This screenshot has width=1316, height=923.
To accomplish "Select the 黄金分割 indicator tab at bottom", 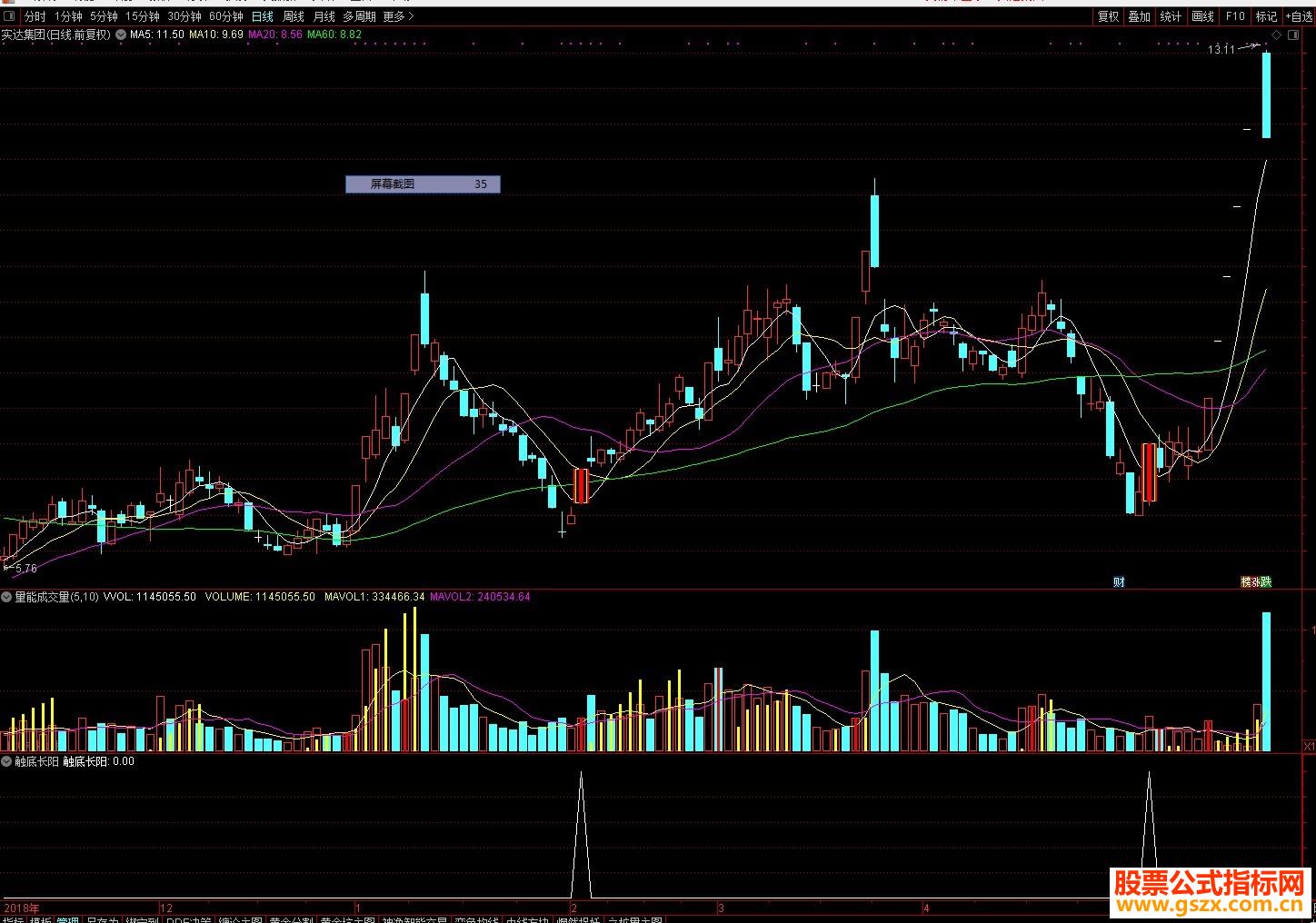I will pos(291,920).
